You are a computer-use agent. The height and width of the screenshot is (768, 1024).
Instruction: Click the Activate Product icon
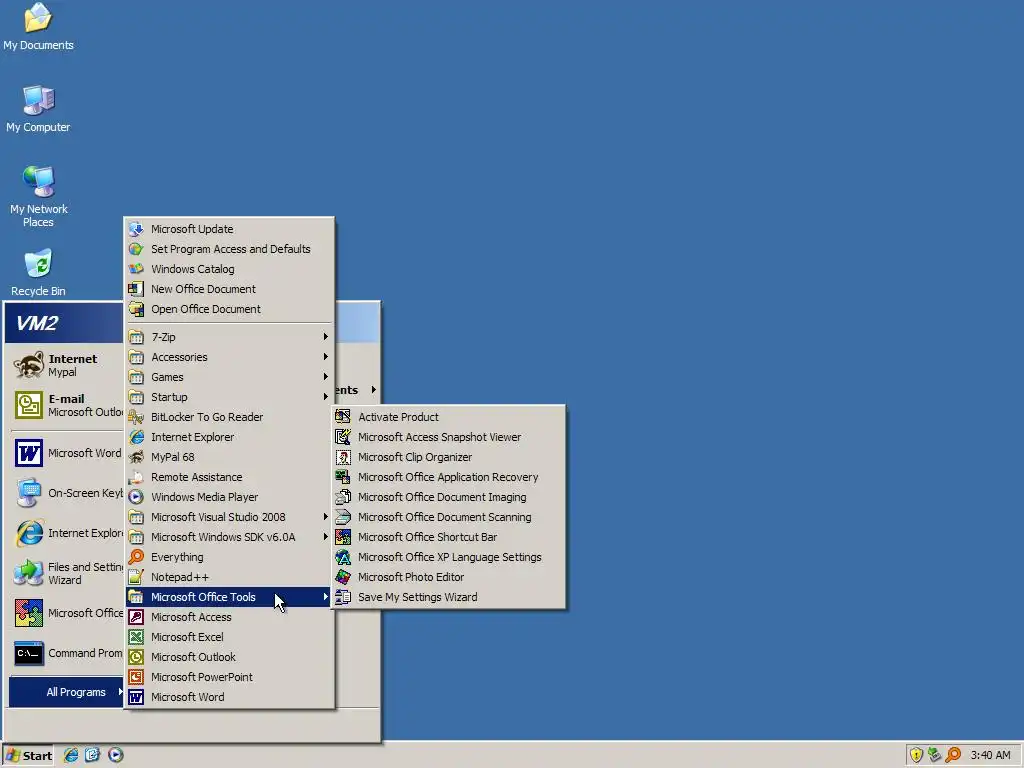point(343,417)
